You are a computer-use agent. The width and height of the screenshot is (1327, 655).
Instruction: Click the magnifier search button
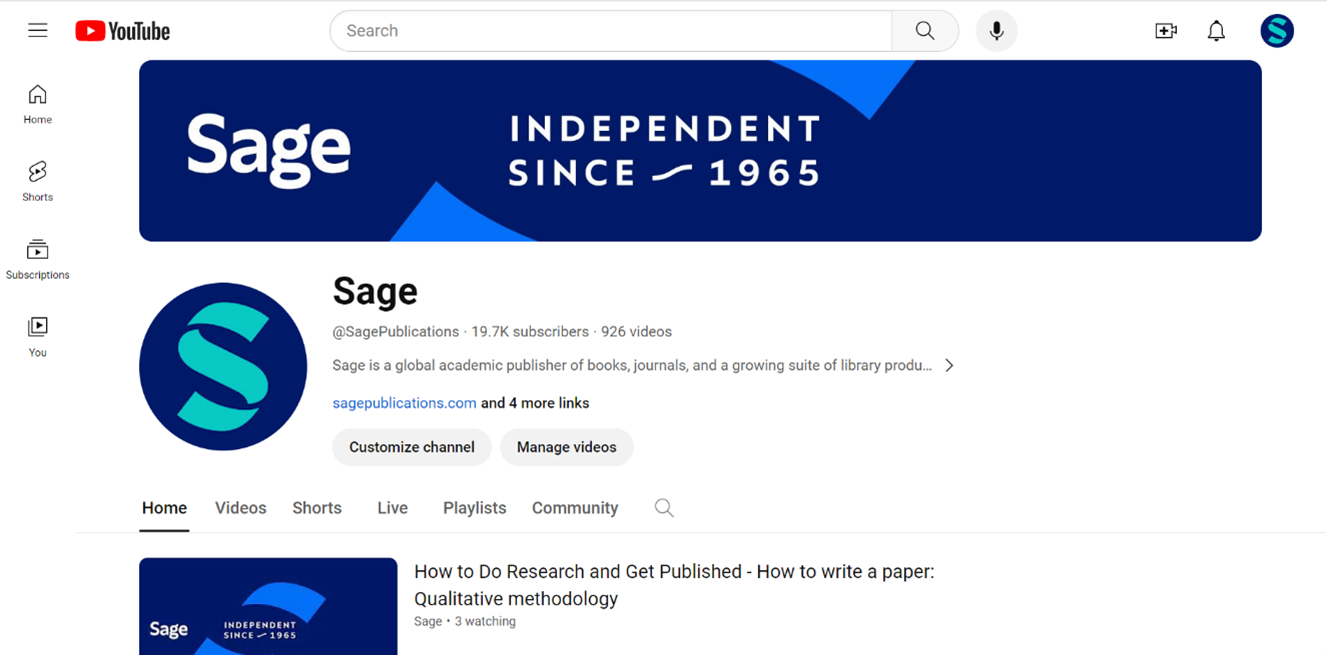(x=925, y=31)
